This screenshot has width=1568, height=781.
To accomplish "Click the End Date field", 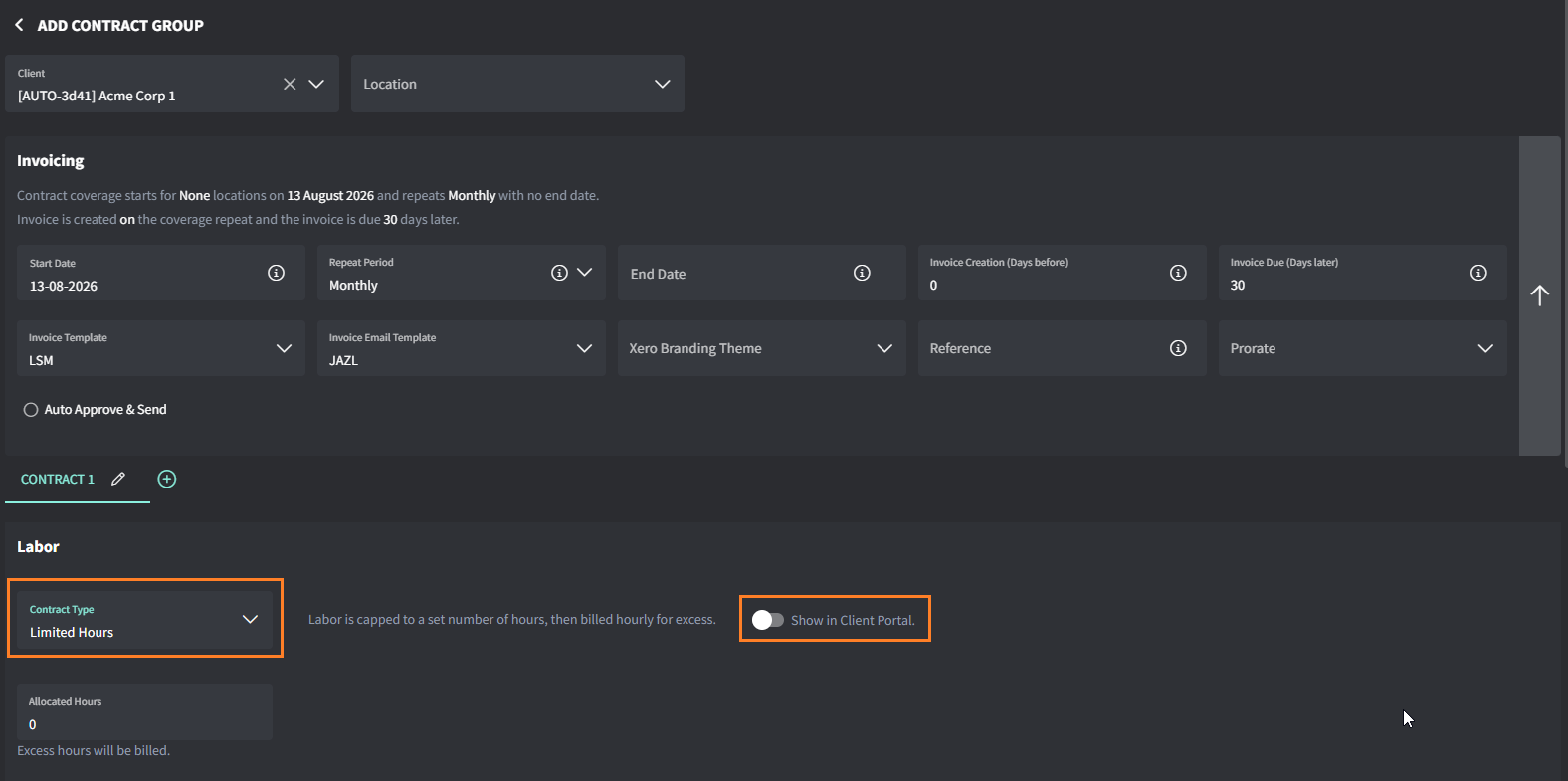I will pos(762,273).
